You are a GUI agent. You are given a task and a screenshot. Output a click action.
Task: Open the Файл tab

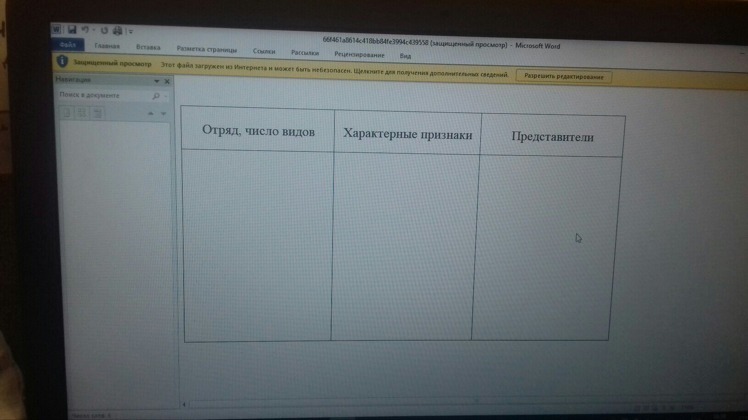coord(68,45)
